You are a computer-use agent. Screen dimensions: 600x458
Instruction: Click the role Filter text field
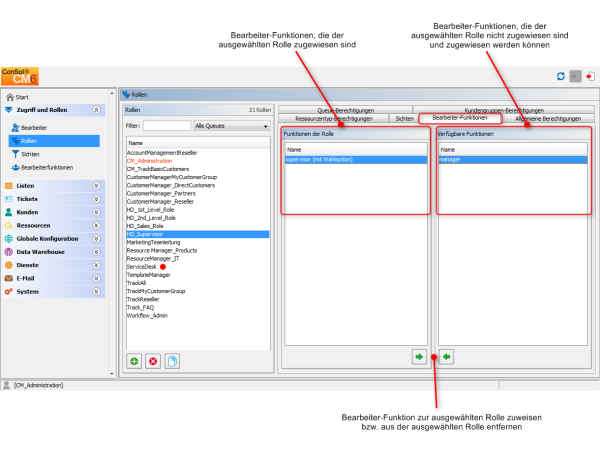tap(167, 126)
